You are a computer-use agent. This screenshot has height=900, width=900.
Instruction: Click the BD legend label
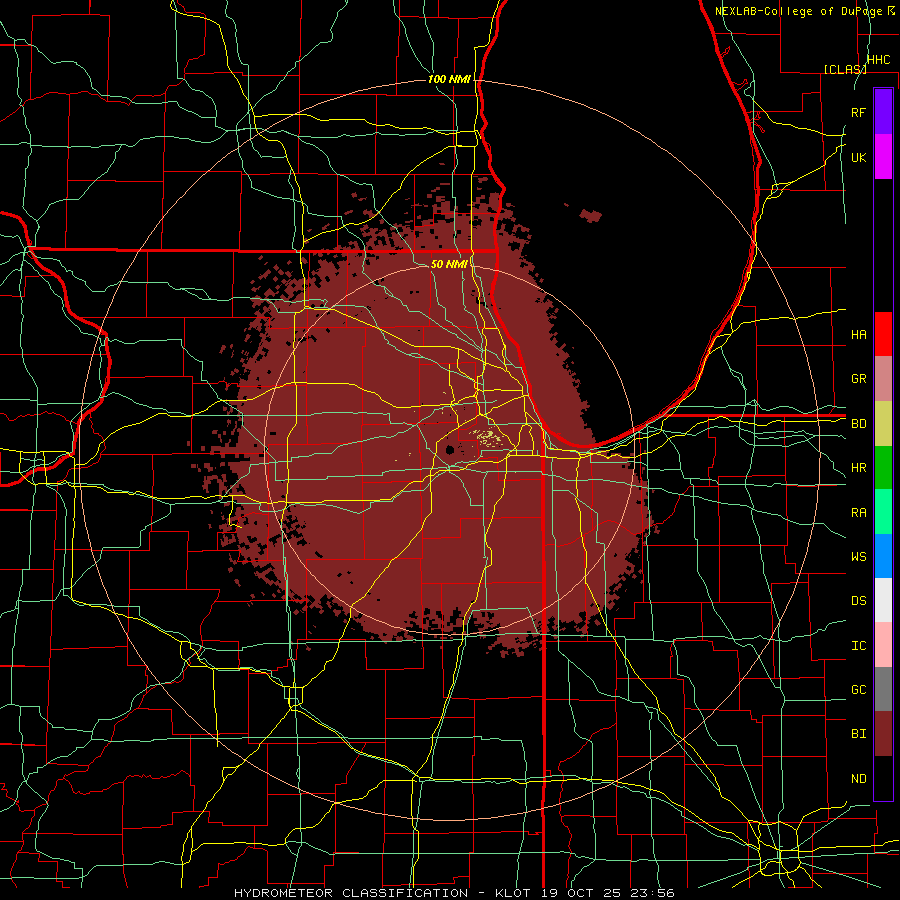coord(858,424)
